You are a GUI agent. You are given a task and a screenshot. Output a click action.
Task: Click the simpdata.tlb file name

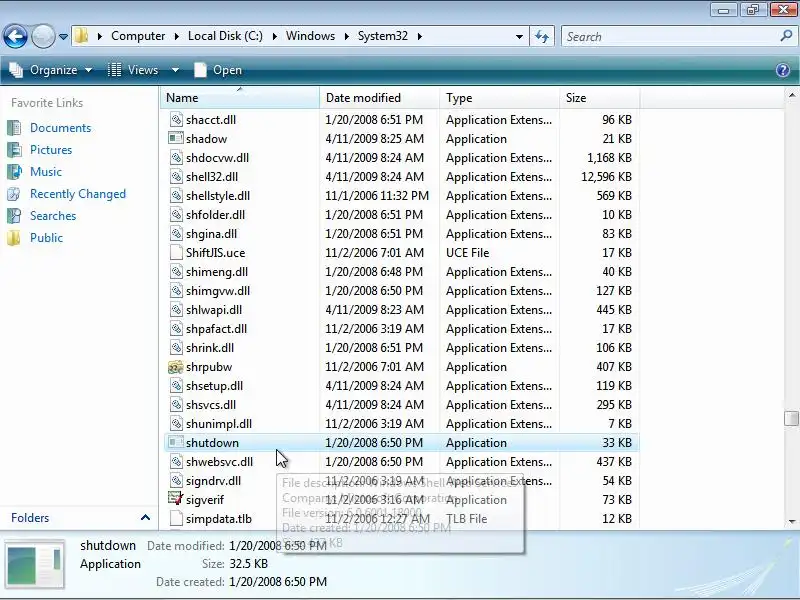tap(219, 519)
